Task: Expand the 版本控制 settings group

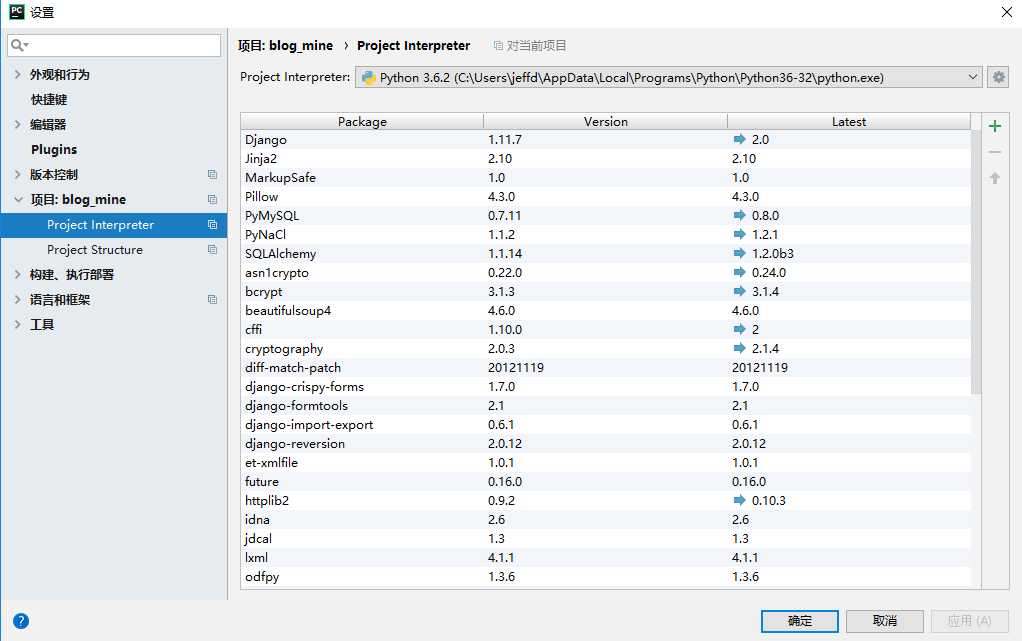Action: (18, 174)
